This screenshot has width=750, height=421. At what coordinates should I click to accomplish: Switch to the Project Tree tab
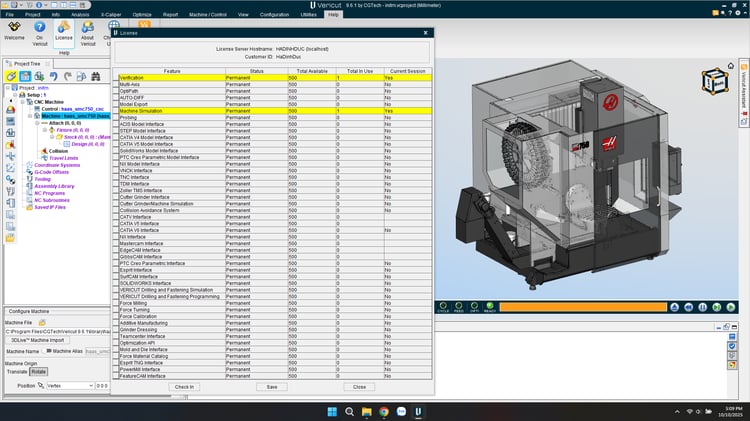27,64
